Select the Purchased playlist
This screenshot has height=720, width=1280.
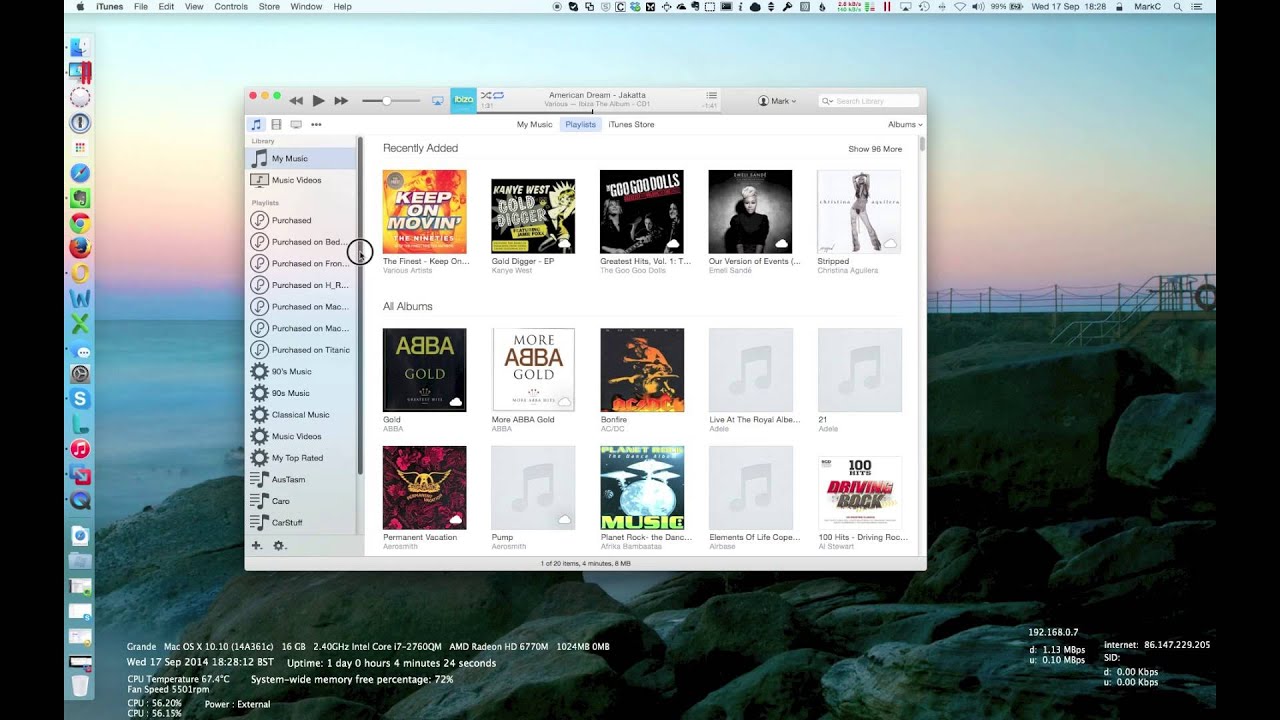(x=301, y=220)
